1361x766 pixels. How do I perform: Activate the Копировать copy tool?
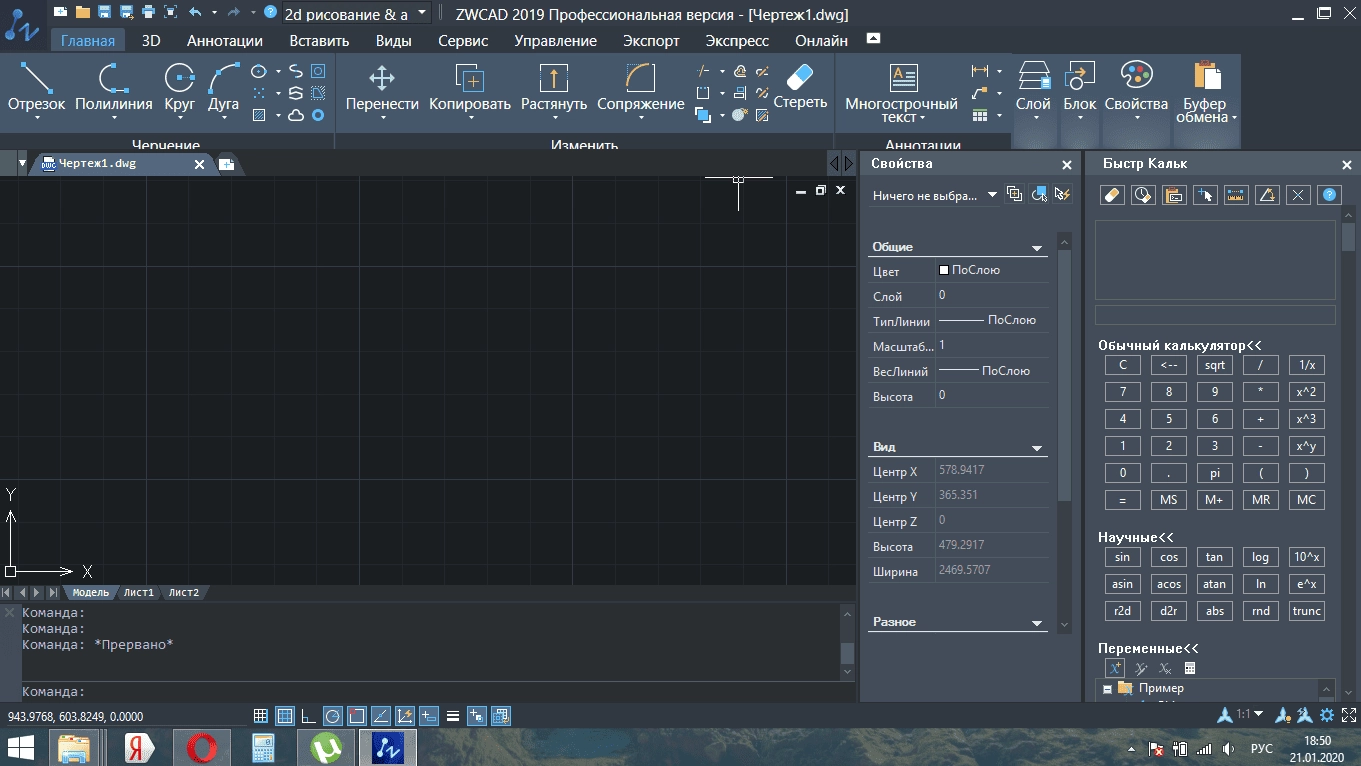469,88
